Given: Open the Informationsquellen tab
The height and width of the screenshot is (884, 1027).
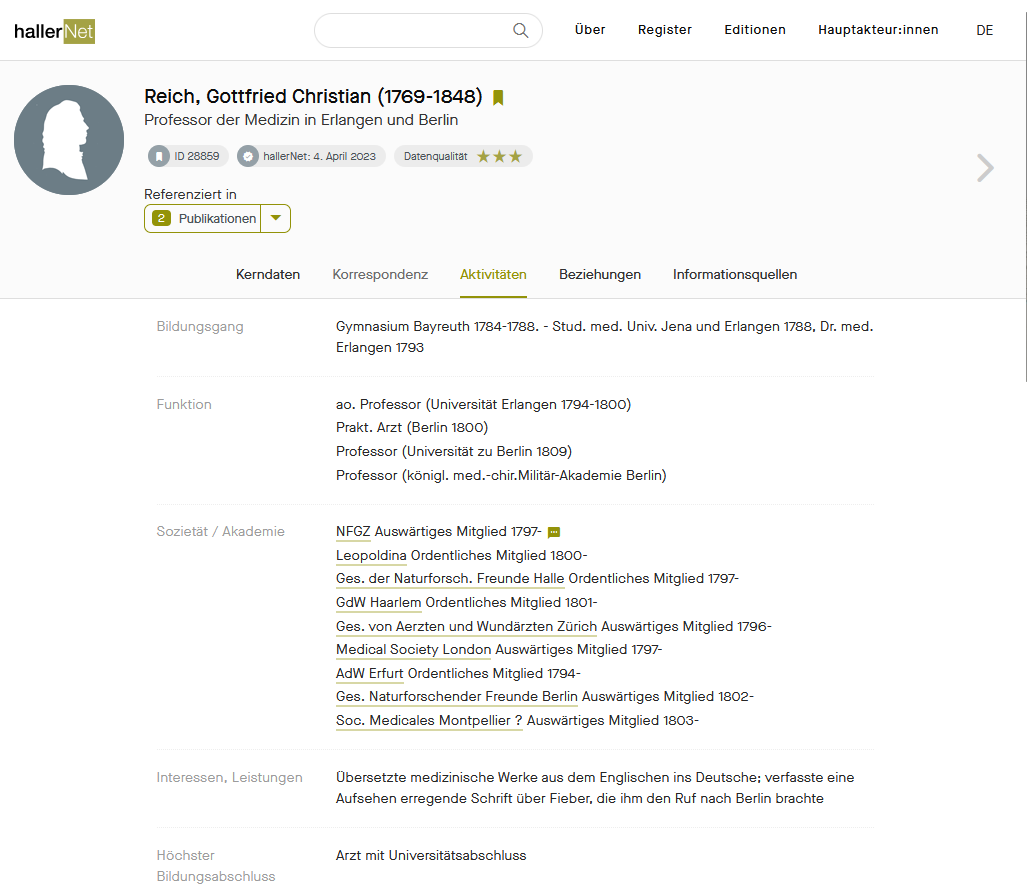Looking at the screenshot, I should [735, 274].
